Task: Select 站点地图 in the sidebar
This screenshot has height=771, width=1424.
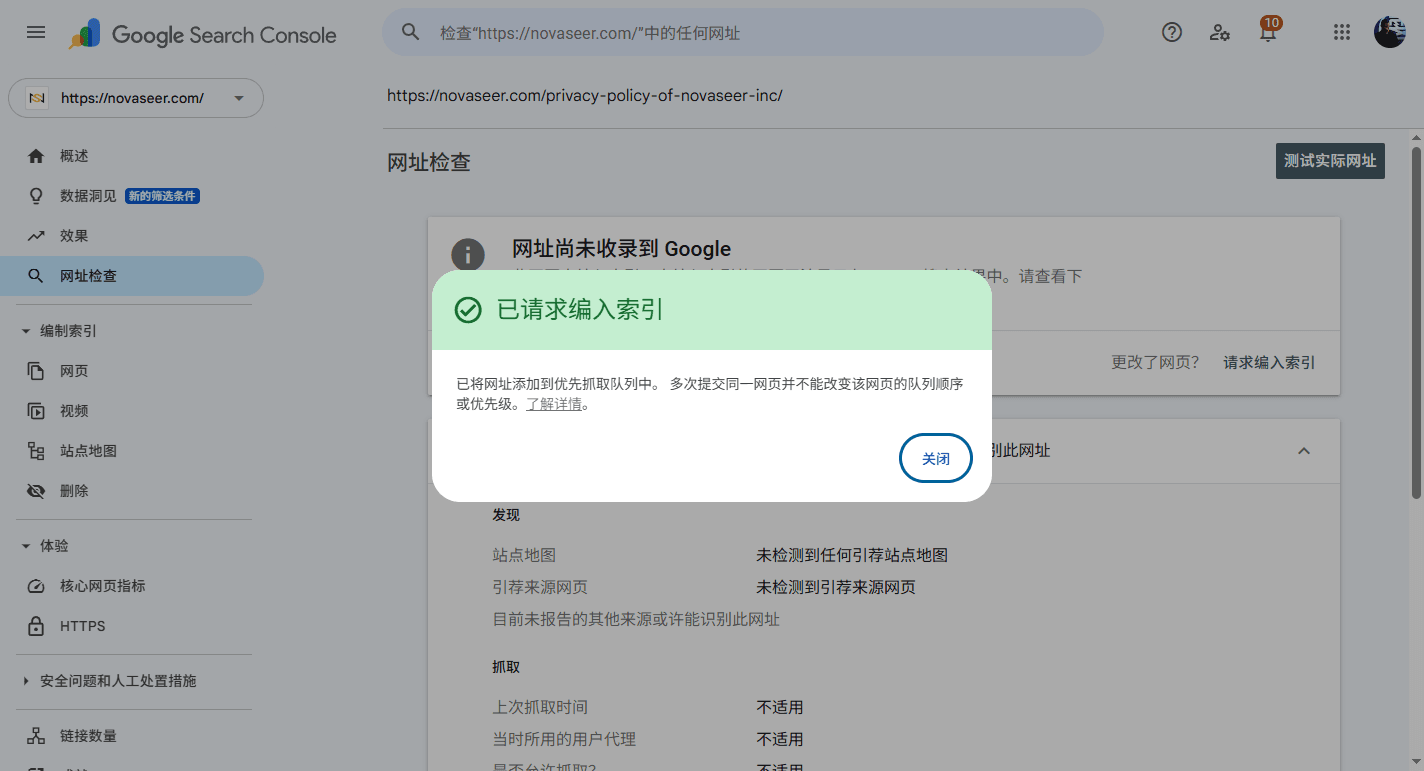Action: pos(88,451)
